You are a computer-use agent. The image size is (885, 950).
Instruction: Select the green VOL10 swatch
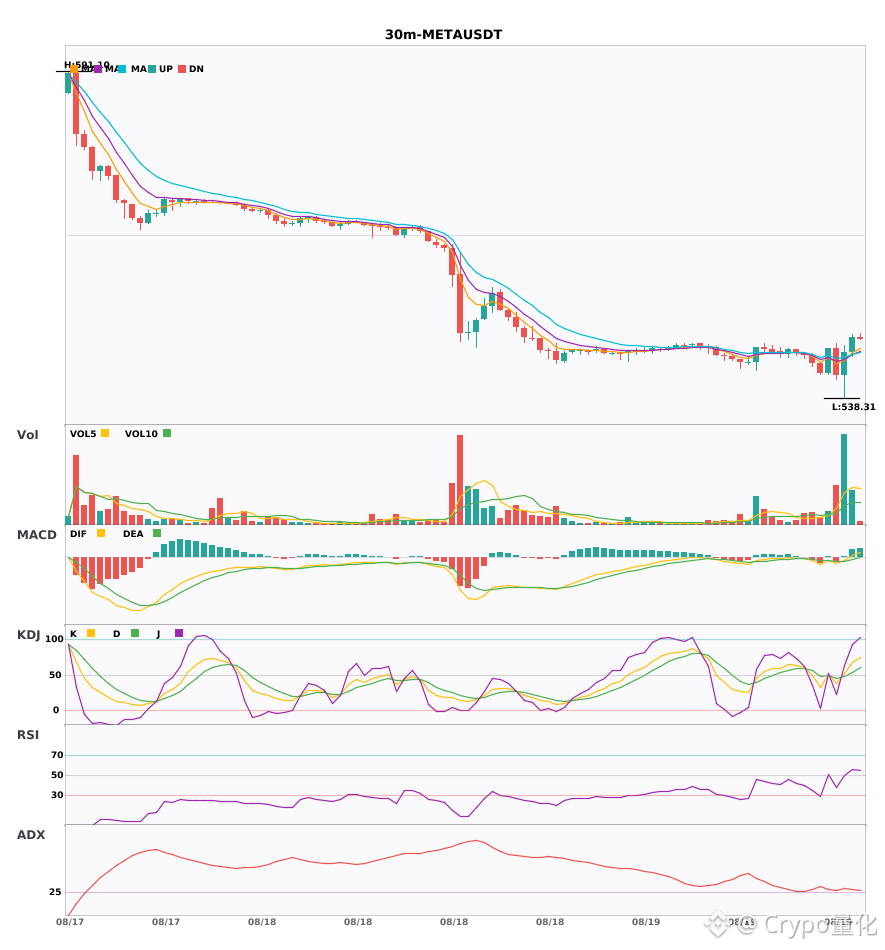pyautogui.click(x=167, y=433)
